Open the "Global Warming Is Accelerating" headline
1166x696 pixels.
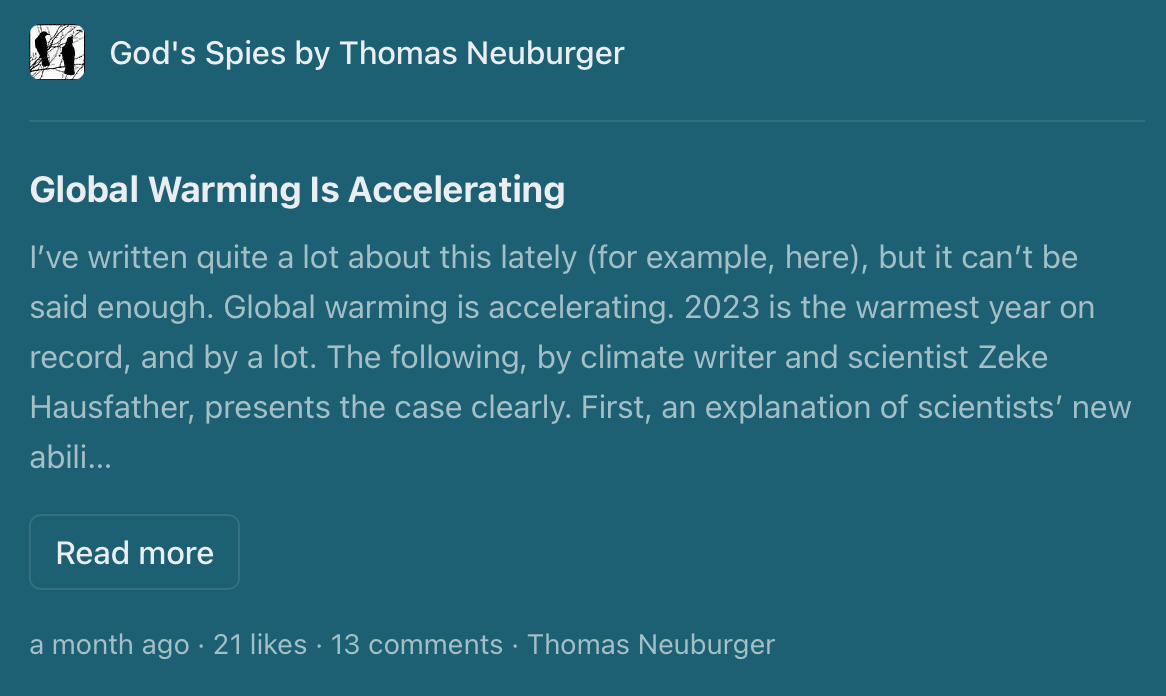pyautogui.click(x=297, y=189)
